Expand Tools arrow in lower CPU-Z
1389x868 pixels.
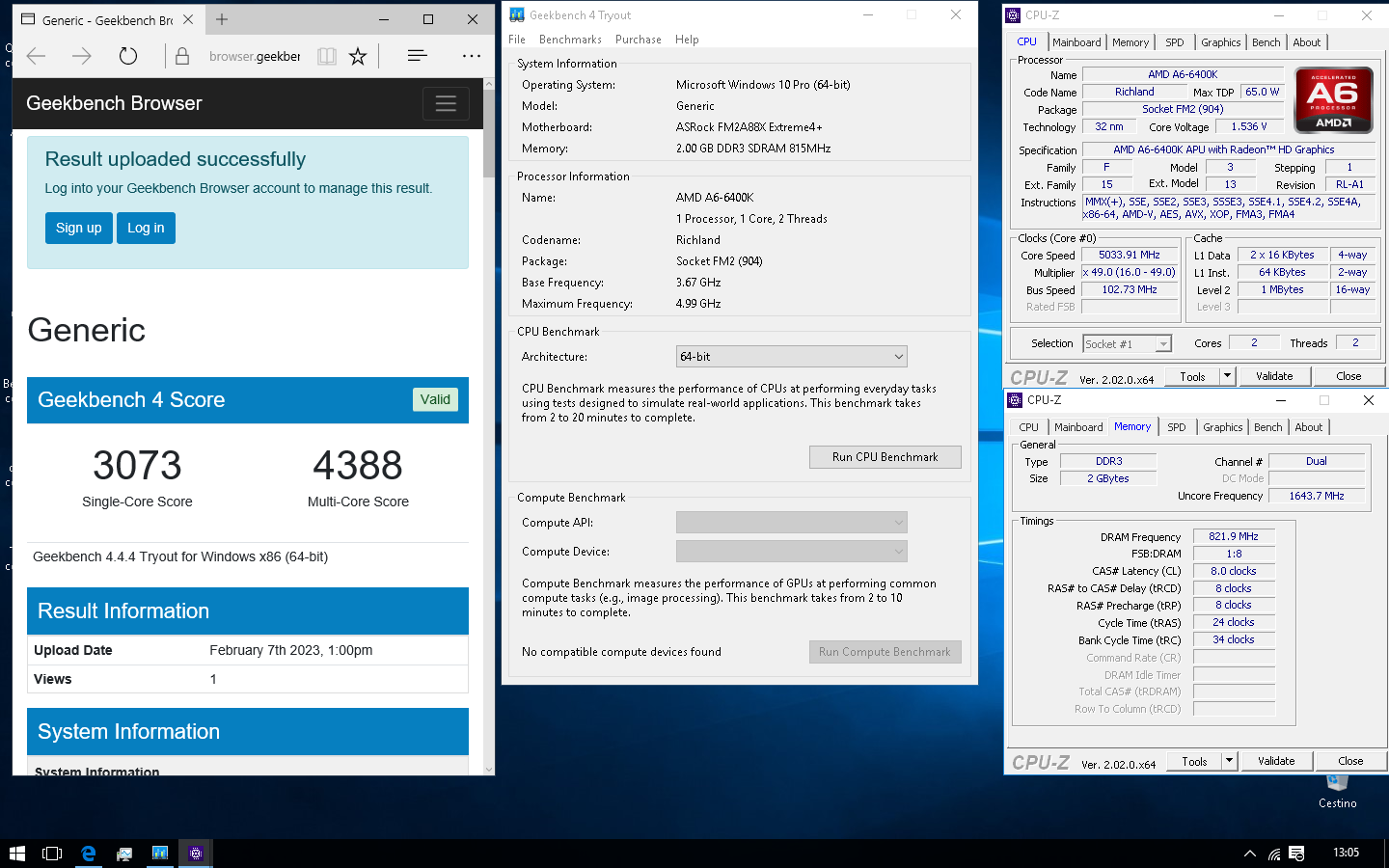pos(1229,761)
